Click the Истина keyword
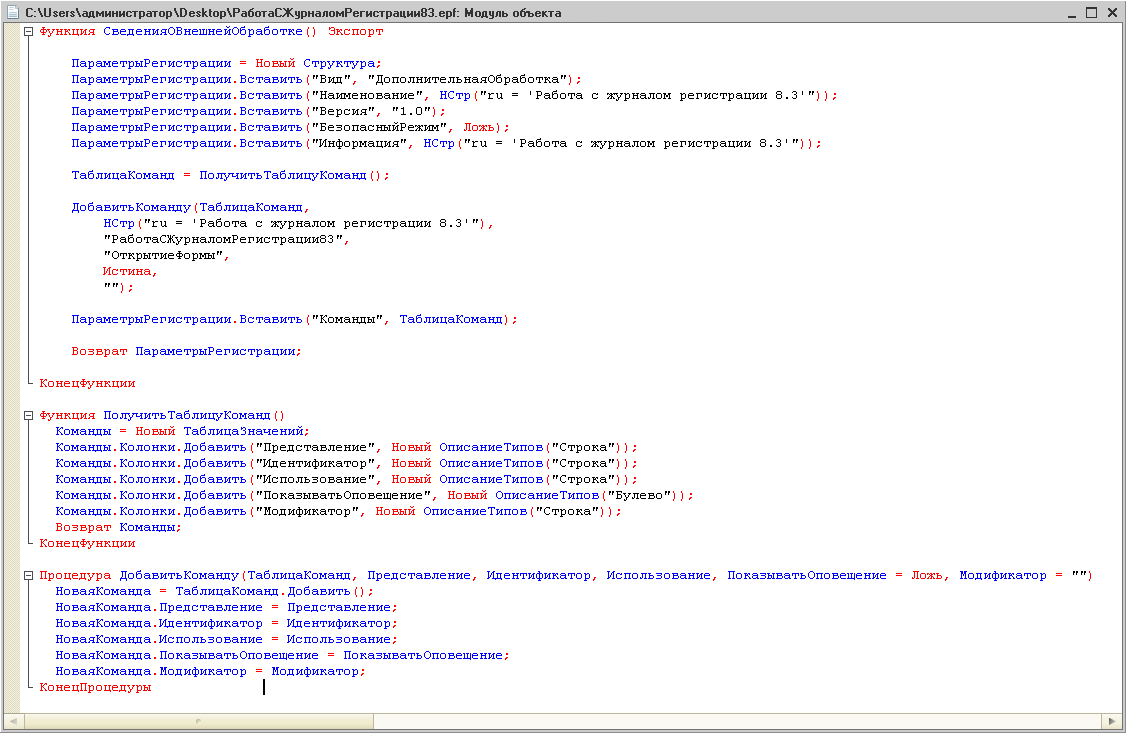 pyautogui.click(x=127, y=271)
